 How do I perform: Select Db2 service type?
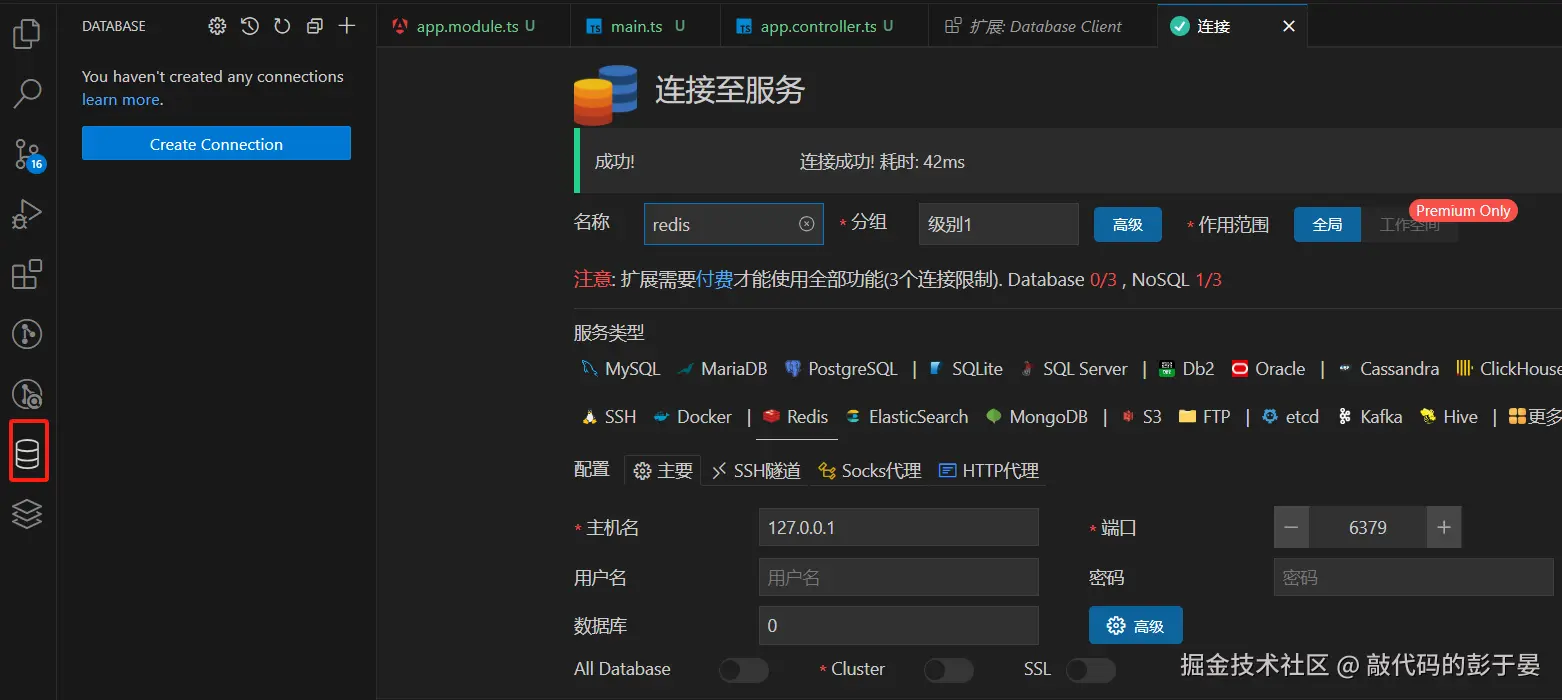(1186, 369)
